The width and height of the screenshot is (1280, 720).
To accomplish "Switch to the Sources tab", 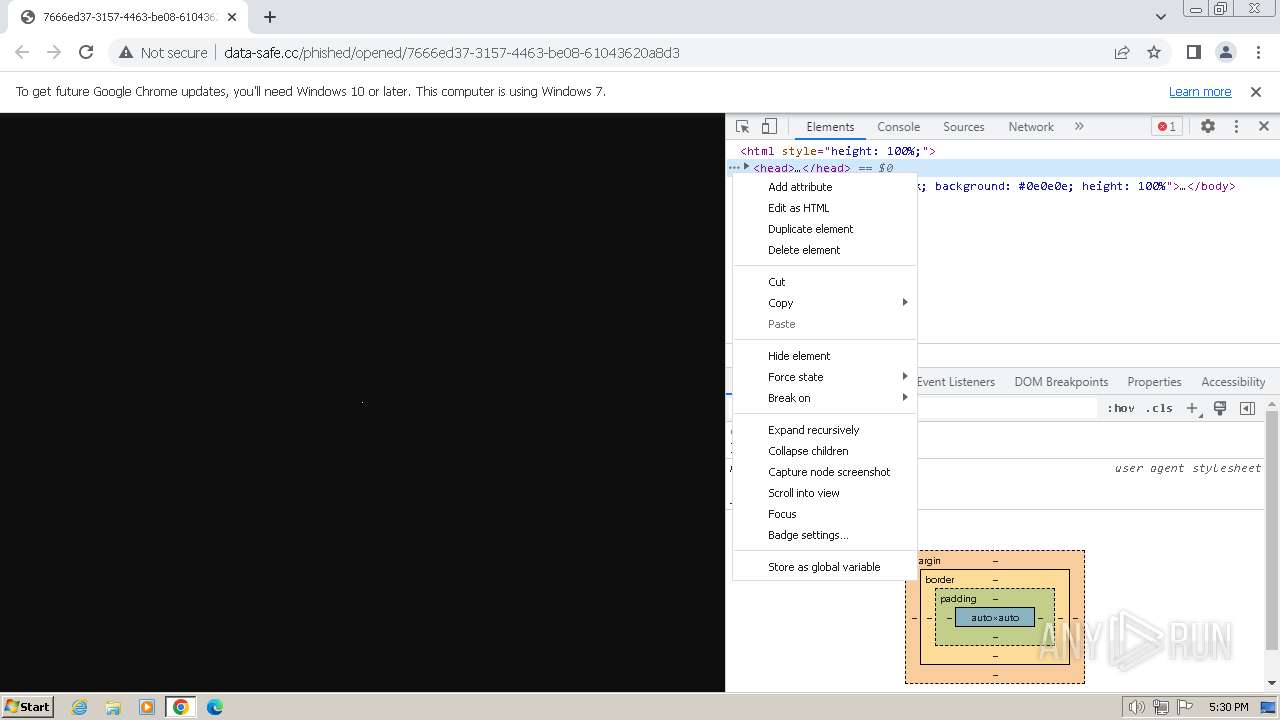I will pos(964,127).
